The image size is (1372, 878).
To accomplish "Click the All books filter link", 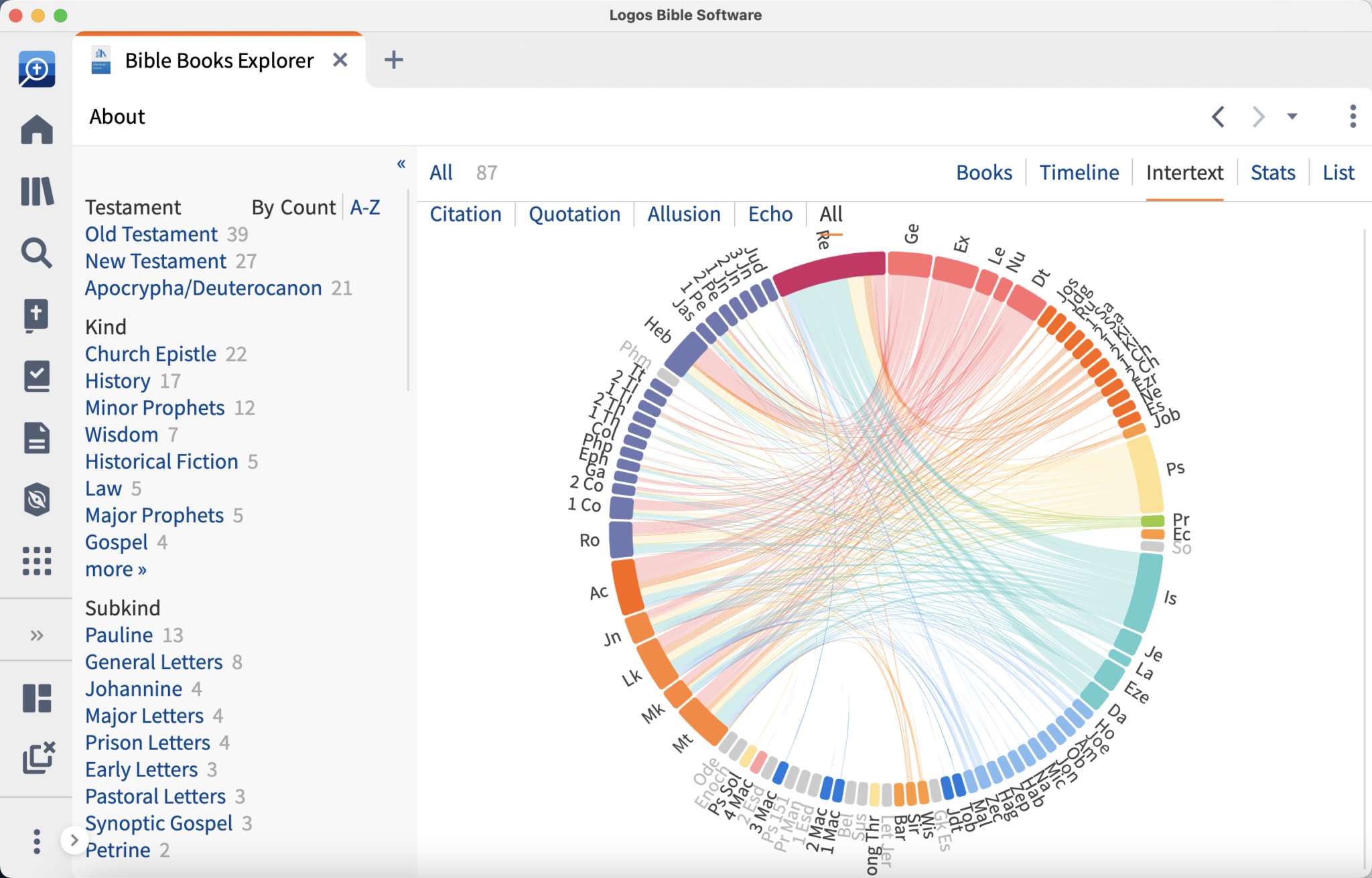I will tap(441, 173).
